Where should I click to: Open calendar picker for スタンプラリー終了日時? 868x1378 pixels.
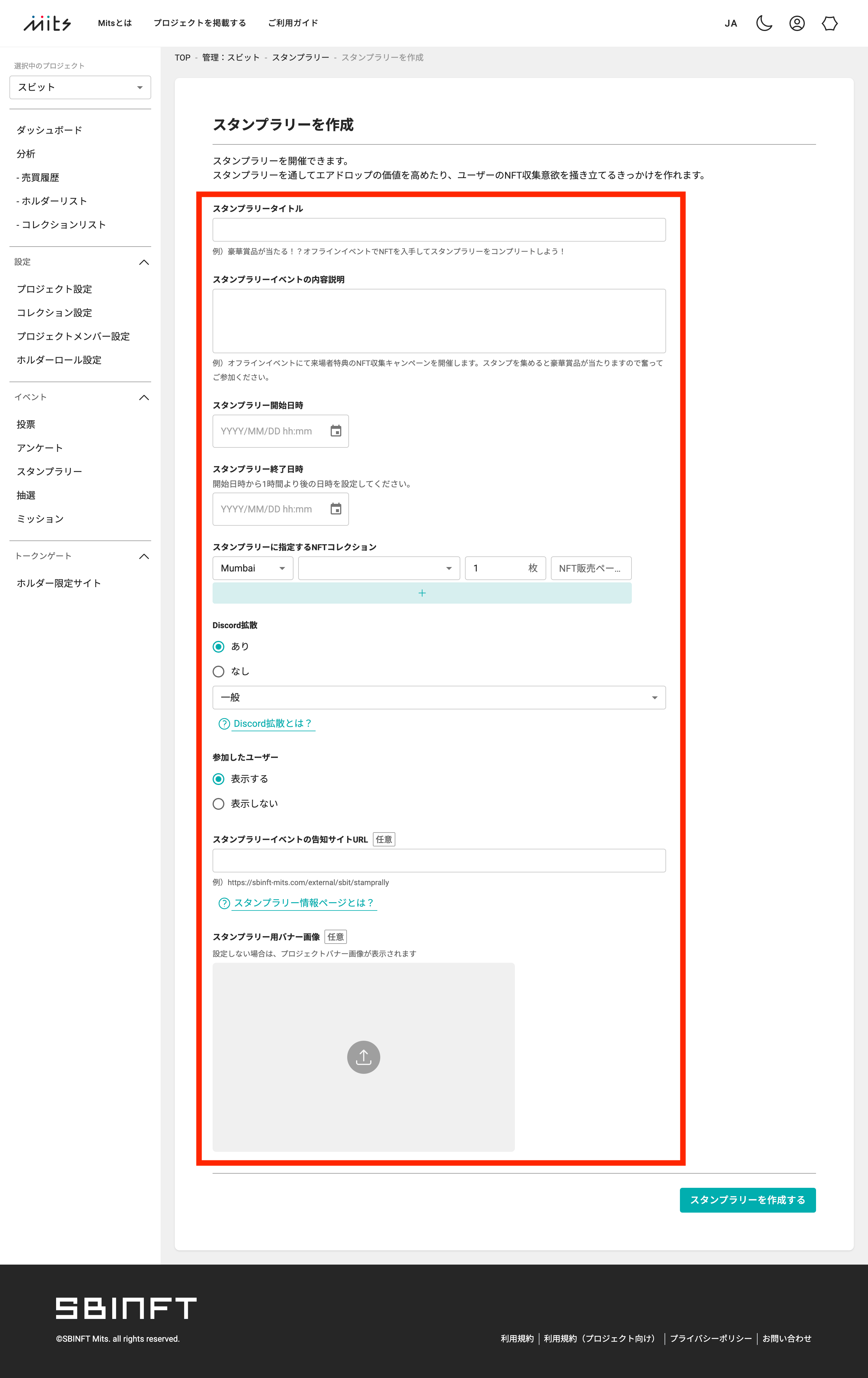(x=336, y=509)
